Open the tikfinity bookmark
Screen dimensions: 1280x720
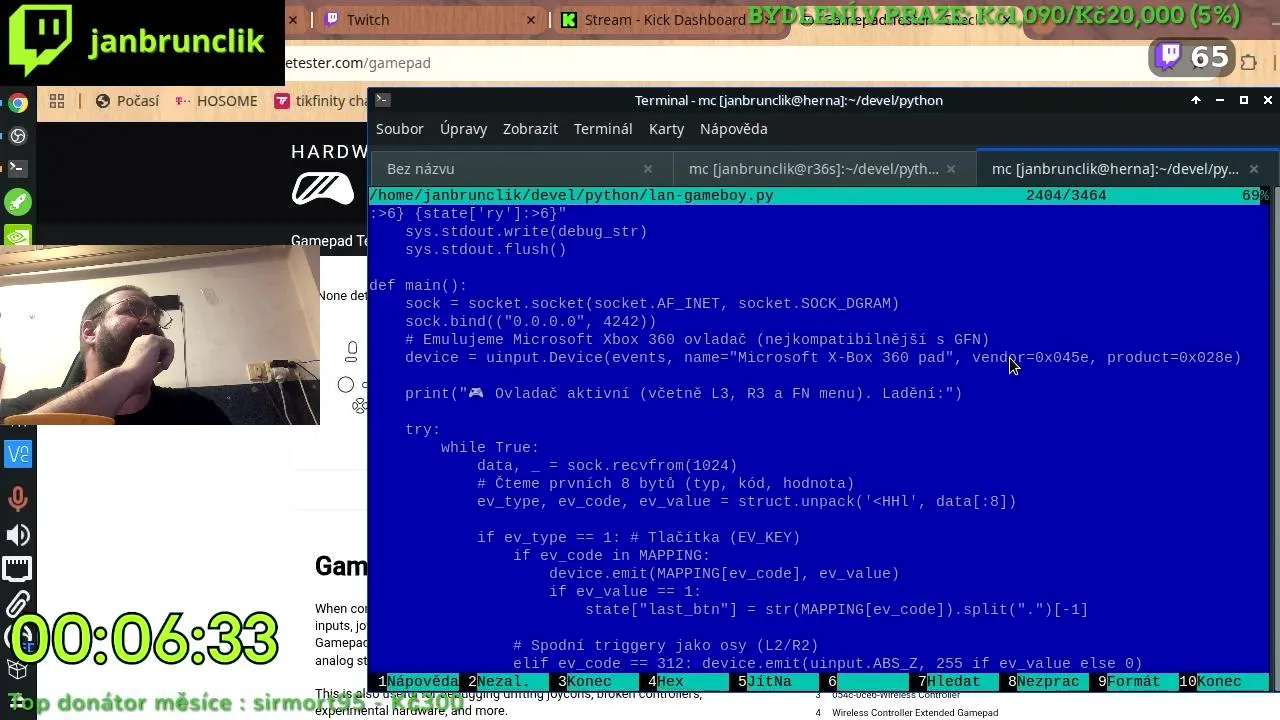(x=320, y=101)
